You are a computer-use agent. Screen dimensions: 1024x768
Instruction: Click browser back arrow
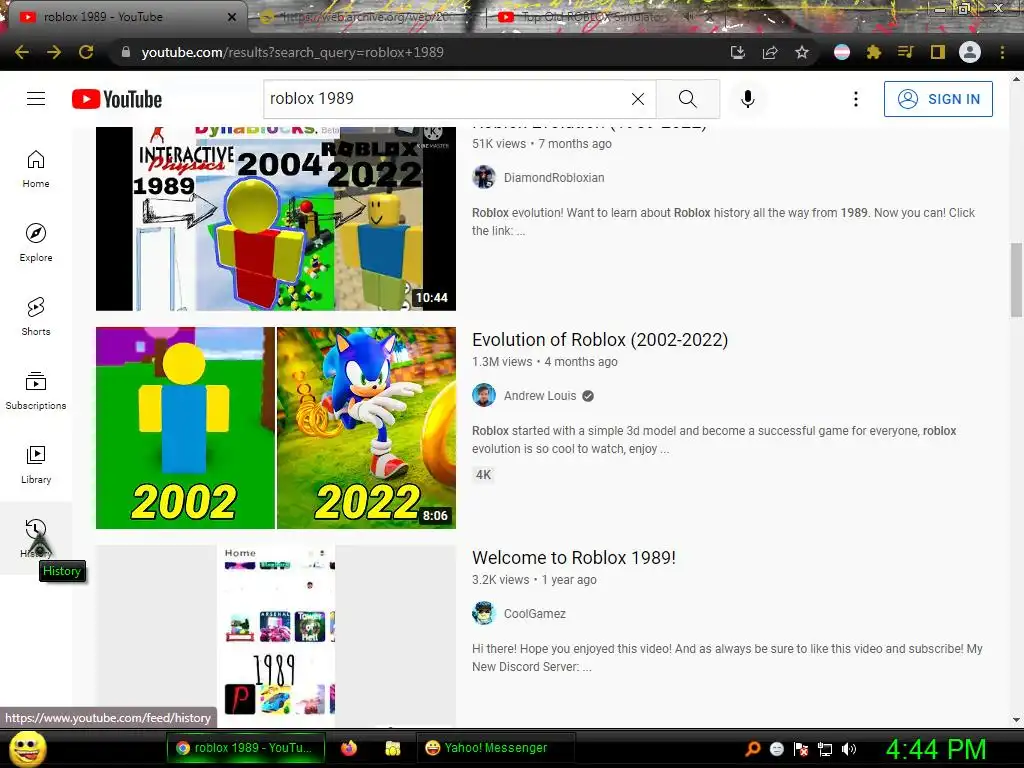[x=22, y=52]
